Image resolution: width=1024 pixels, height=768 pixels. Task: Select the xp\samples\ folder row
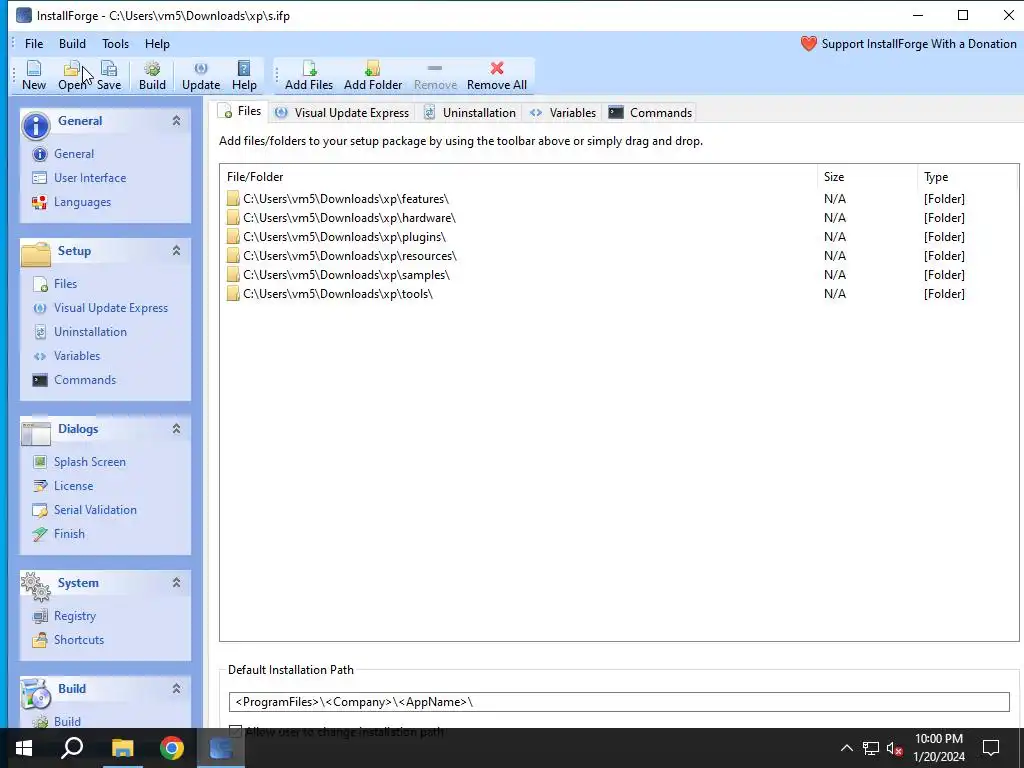click(x=618, y=275)
